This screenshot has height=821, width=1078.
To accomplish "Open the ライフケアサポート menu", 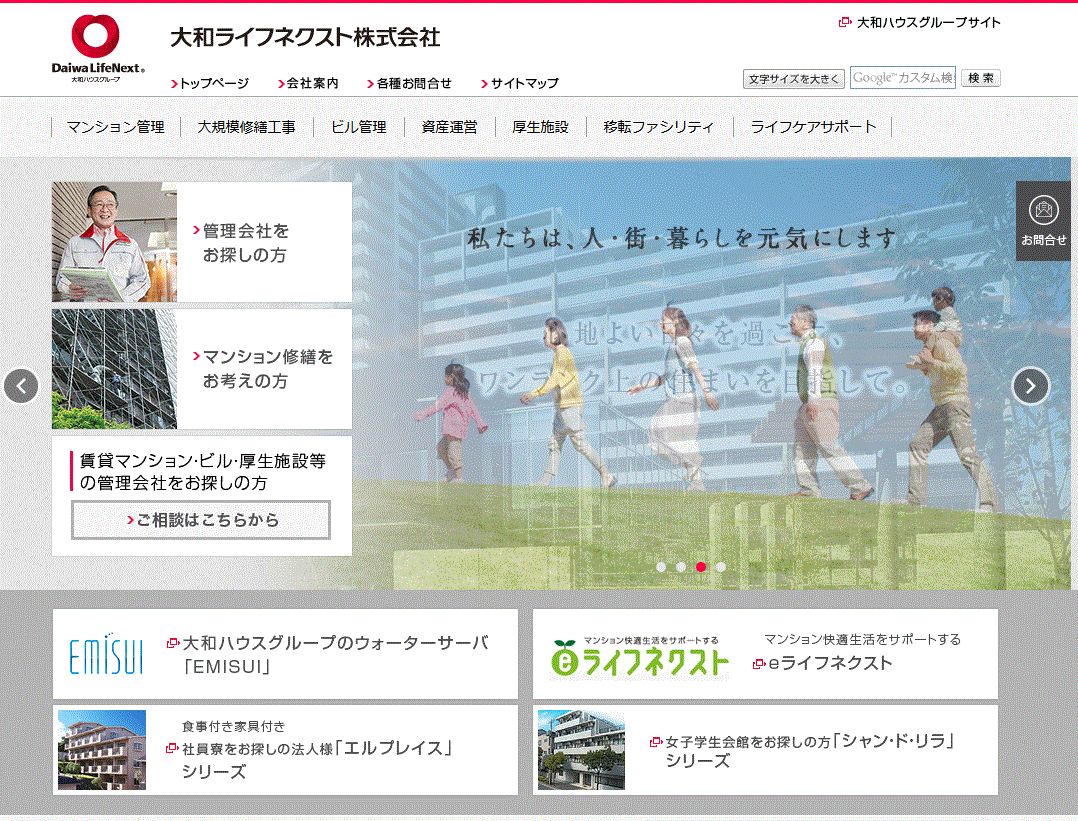I will tap(813, 127).
